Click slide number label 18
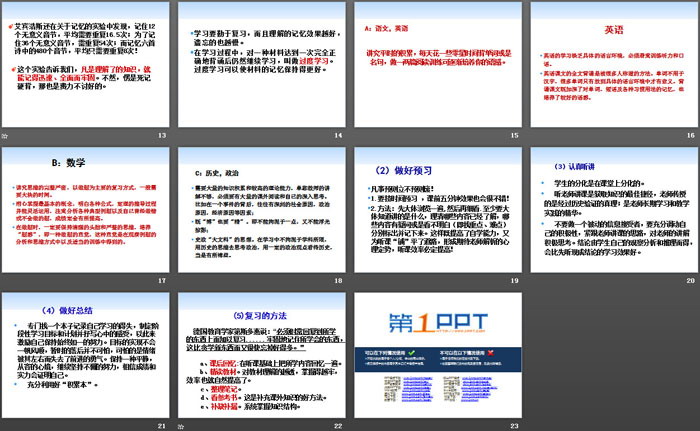 [338, 280]
